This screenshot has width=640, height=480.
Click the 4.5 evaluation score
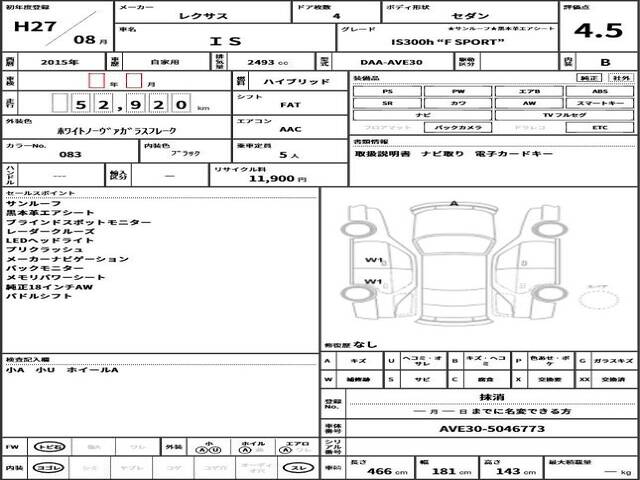(x=609, y=28)
